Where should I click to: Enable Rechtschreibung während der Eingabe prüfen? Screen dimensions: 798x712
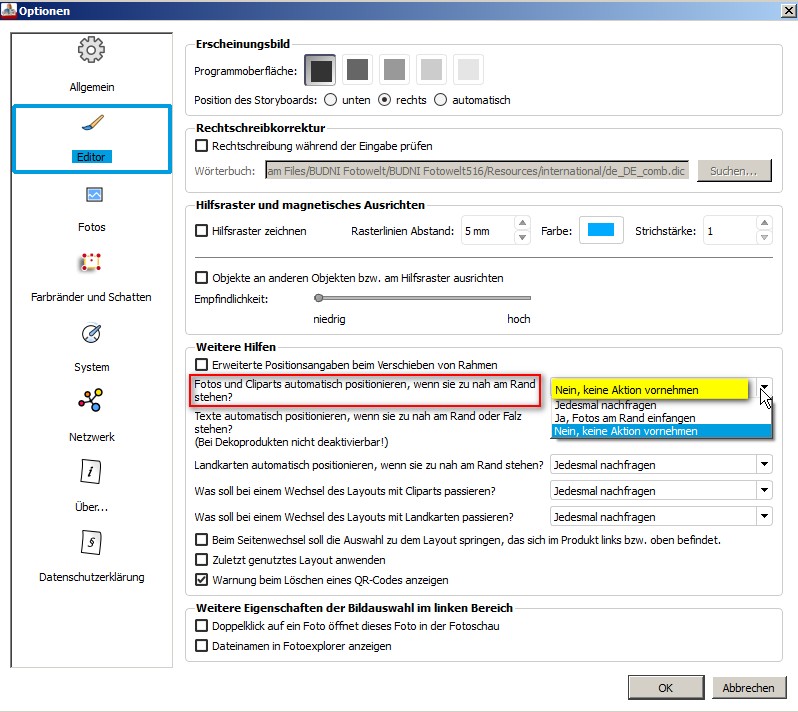[x=202, y=146]
